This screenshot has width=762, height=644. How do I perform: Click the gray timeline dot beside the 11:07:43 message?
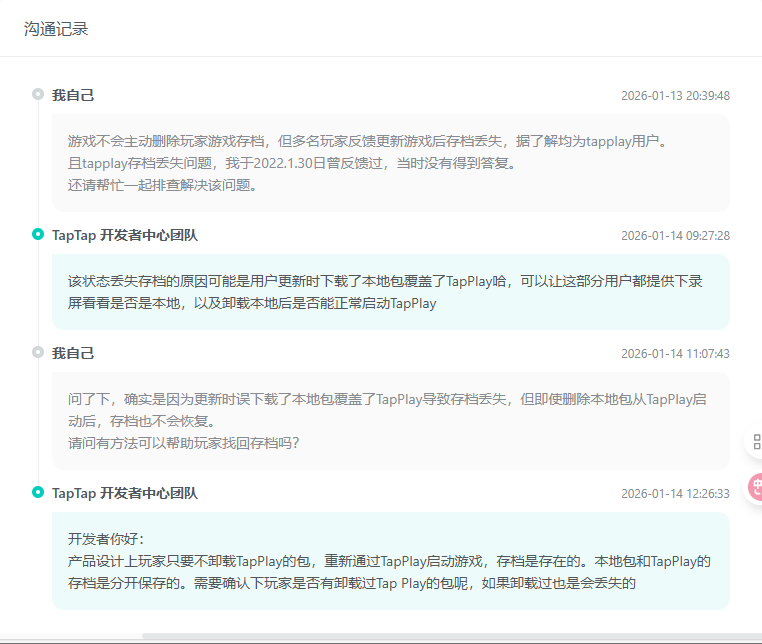tap(38, 353)
